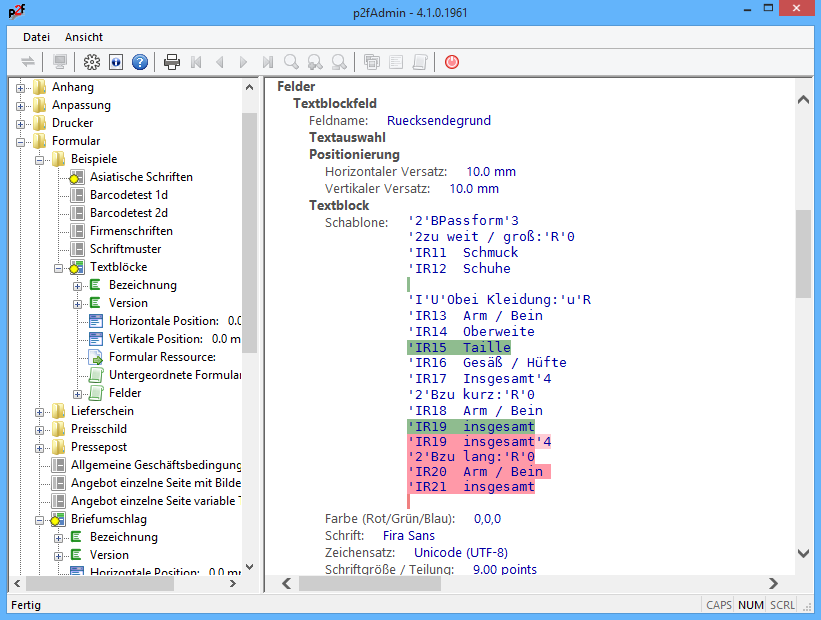This screenshot has width=821, height=620.
Task: Collapse the Textblöcke tree node
Action: pyautogui.click(x=59, y=267)
